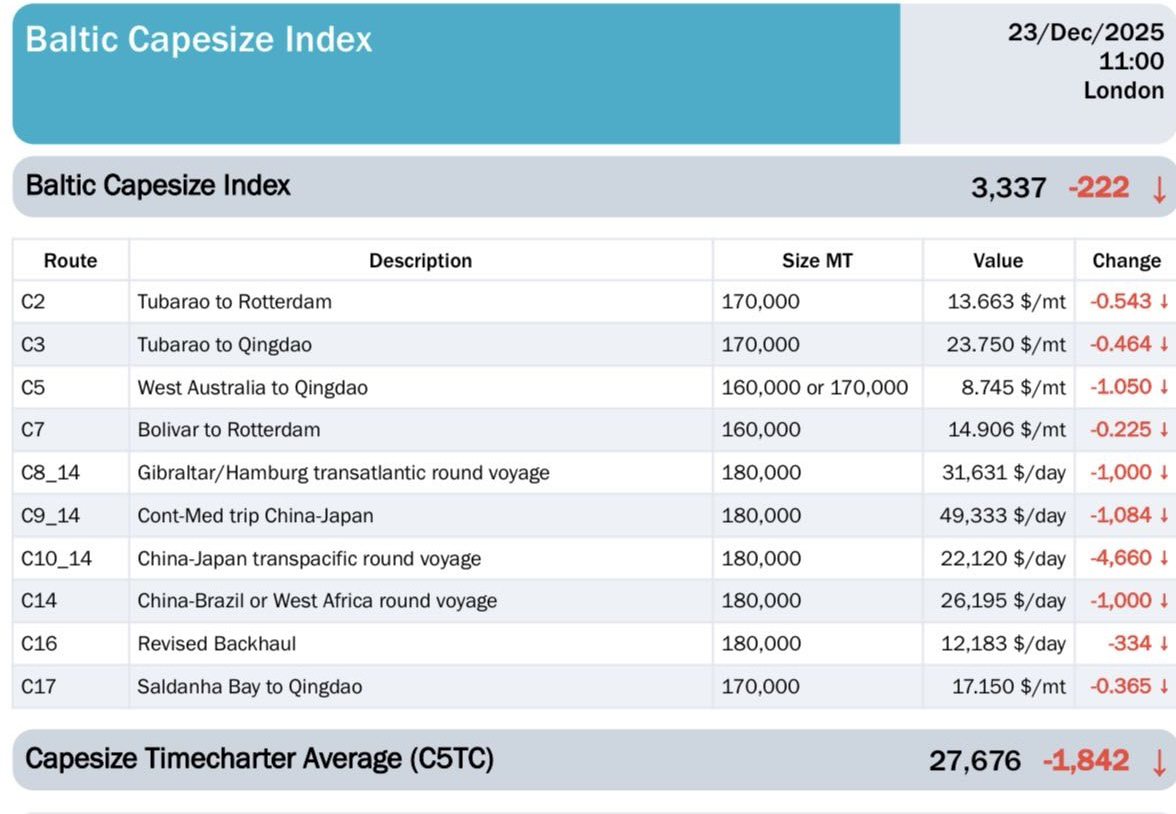Screen dimensions: 1176x814
Task: Click the time 11:00
Action: coord(1132,61)
